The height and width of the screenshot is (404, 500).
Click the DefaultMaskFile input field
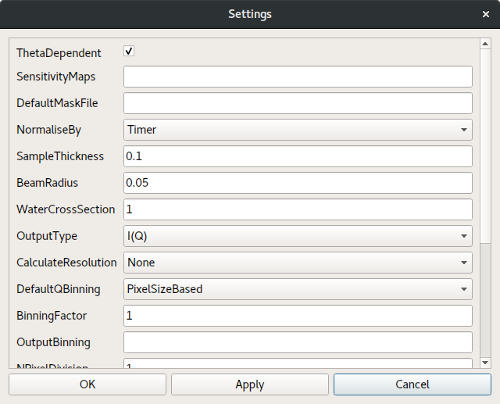(x=298, y=103)
